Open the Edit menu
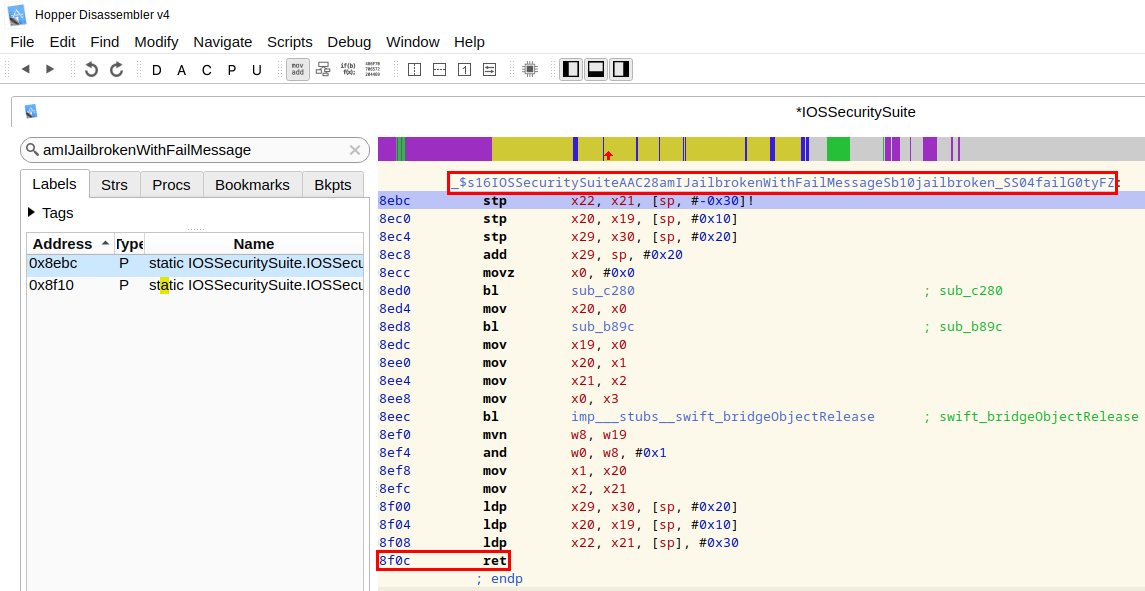This screenshot has height=591, width=1145. pyautogui.click(x=62, y=42)
